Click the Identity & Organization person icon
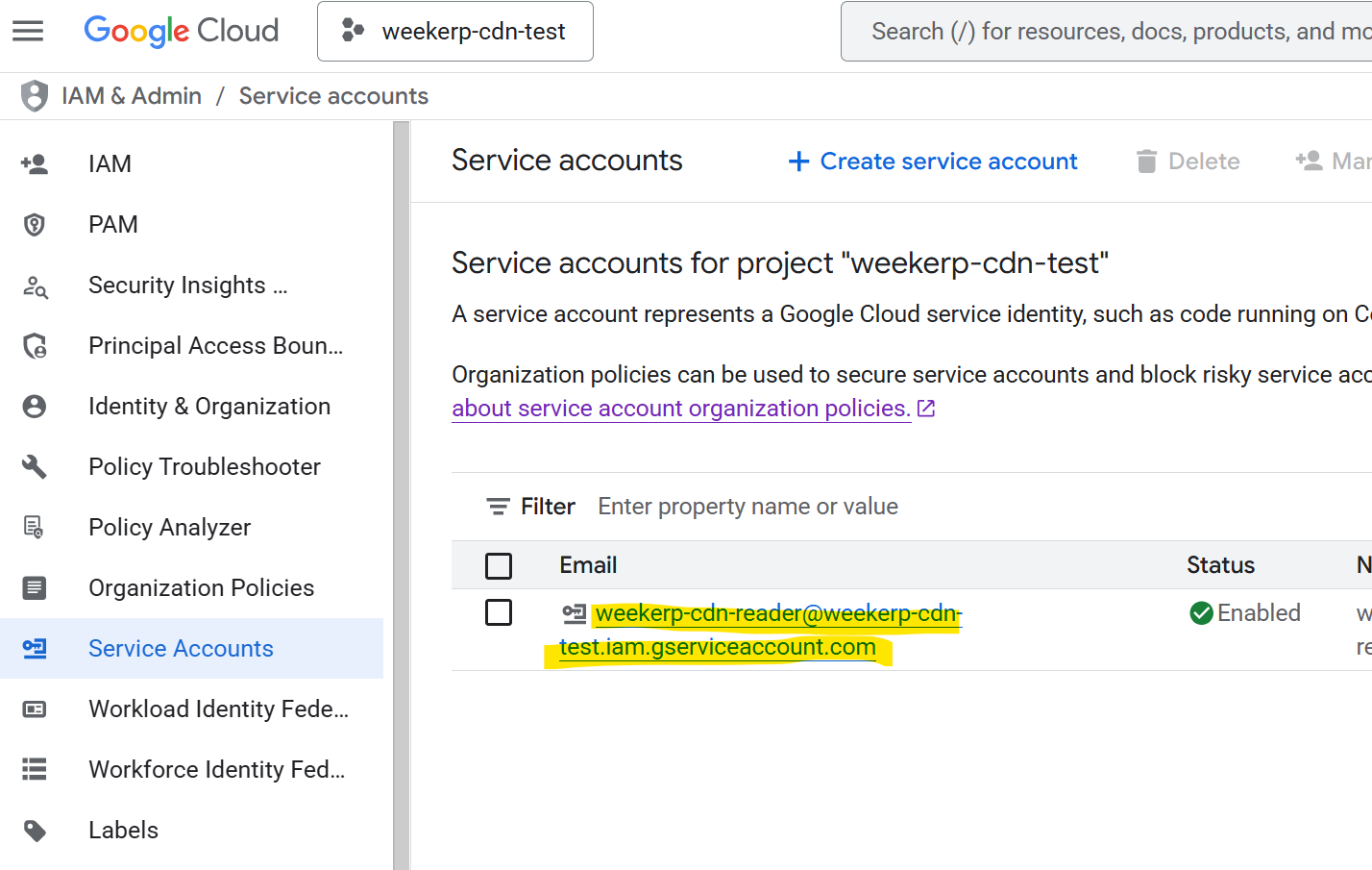 [x=35, y=407]
